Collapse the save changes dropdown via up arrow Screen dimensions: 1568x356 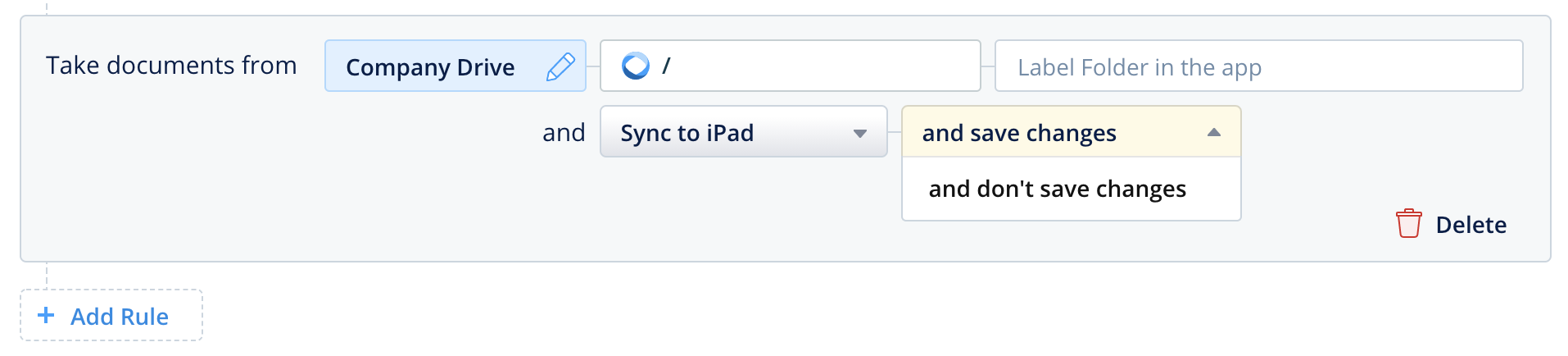click(1214, 132)
